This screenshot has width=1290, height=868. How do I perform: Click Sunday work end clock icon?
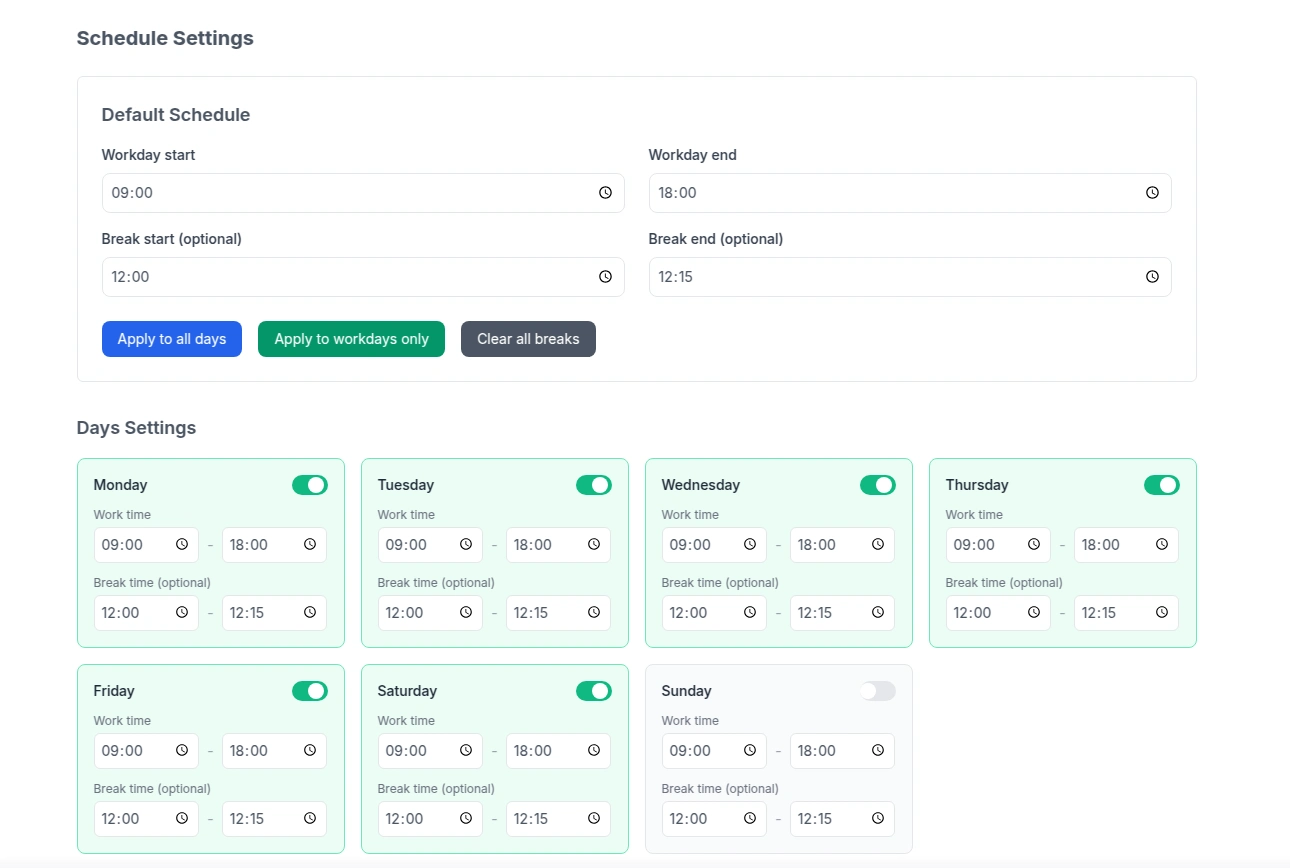[x=878, y=751]
